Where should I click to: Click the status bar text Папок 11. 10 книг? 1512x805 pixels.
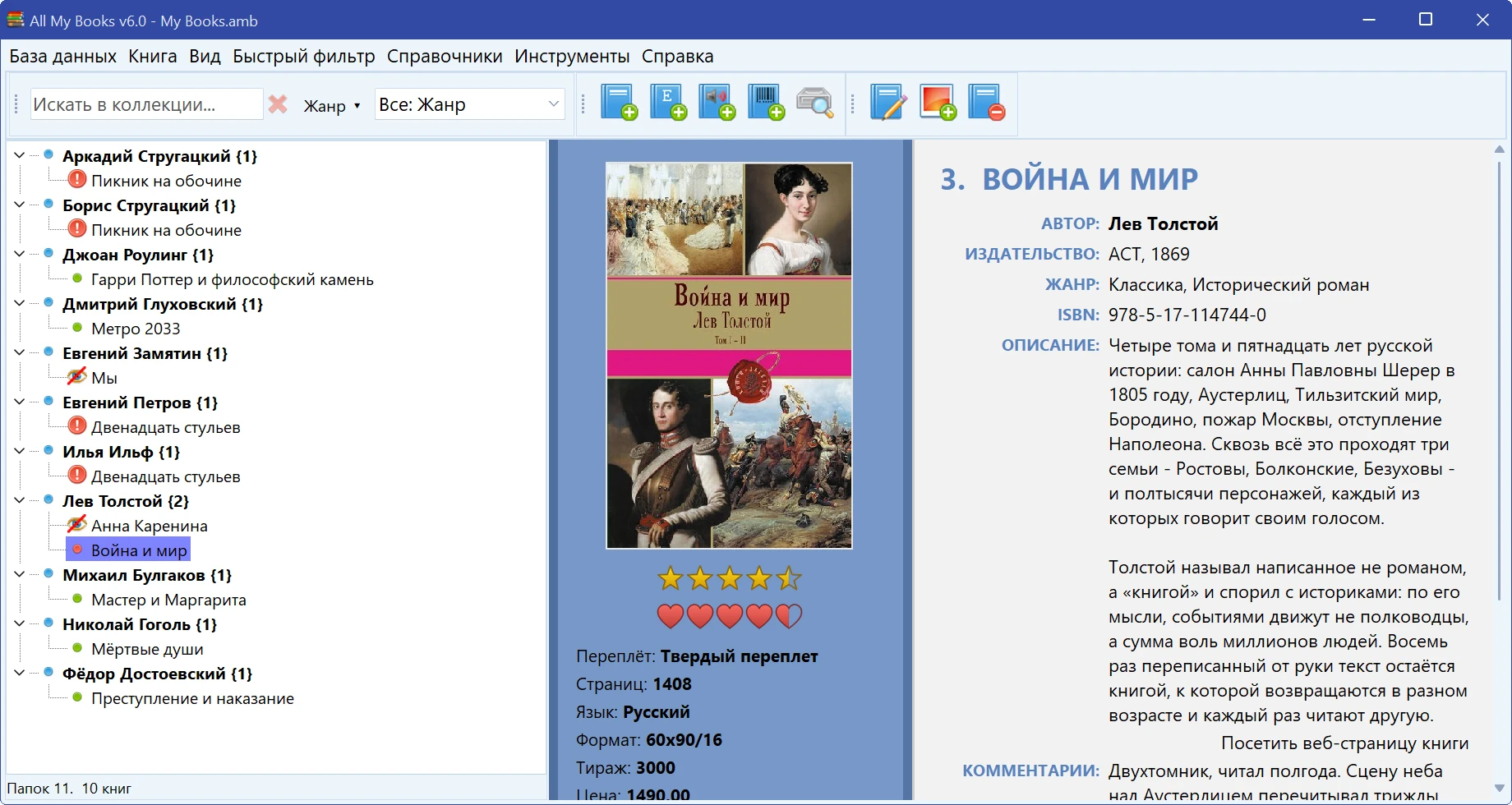pos(69,789)
